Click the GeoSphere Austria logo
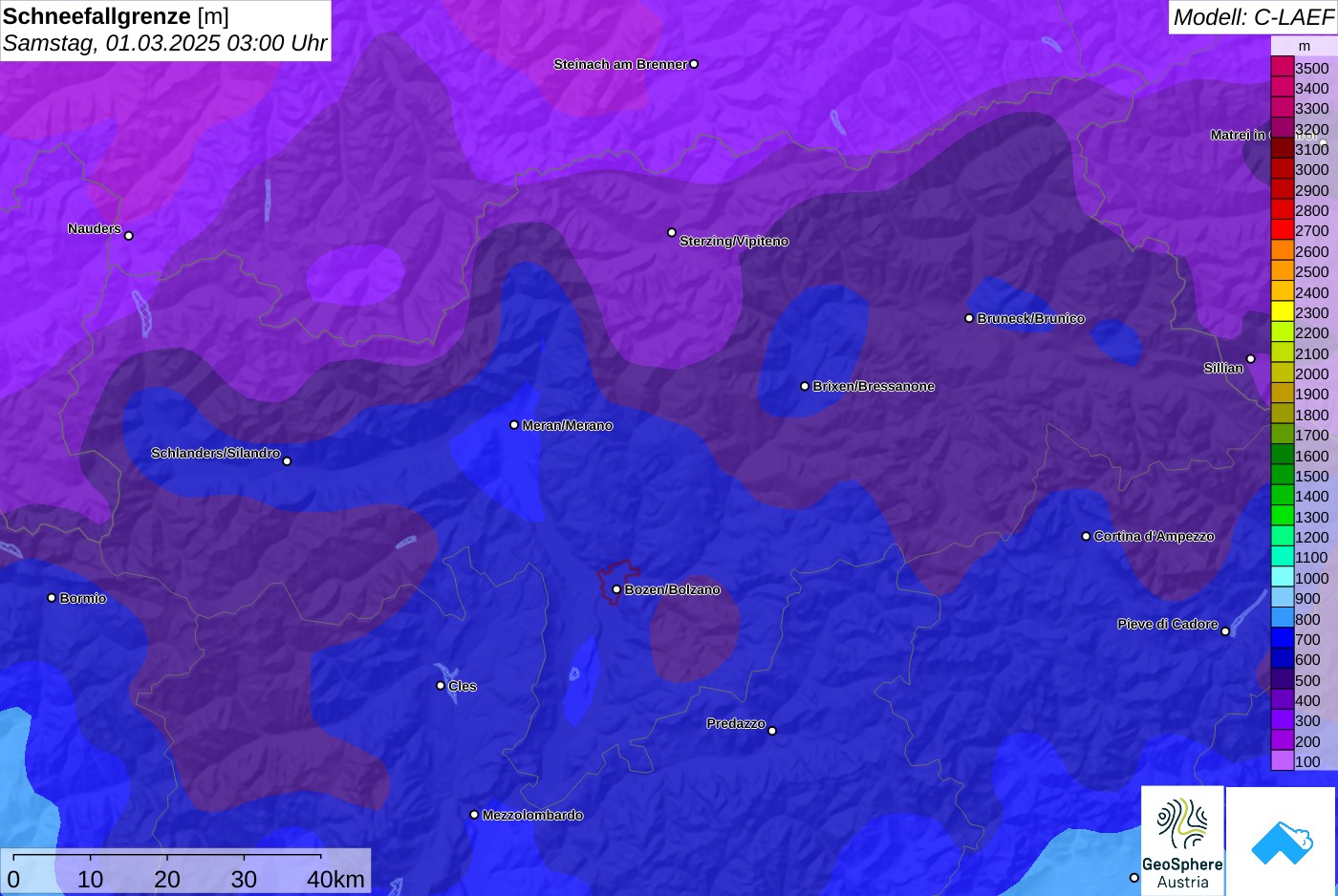 [x=1182, y=841]
